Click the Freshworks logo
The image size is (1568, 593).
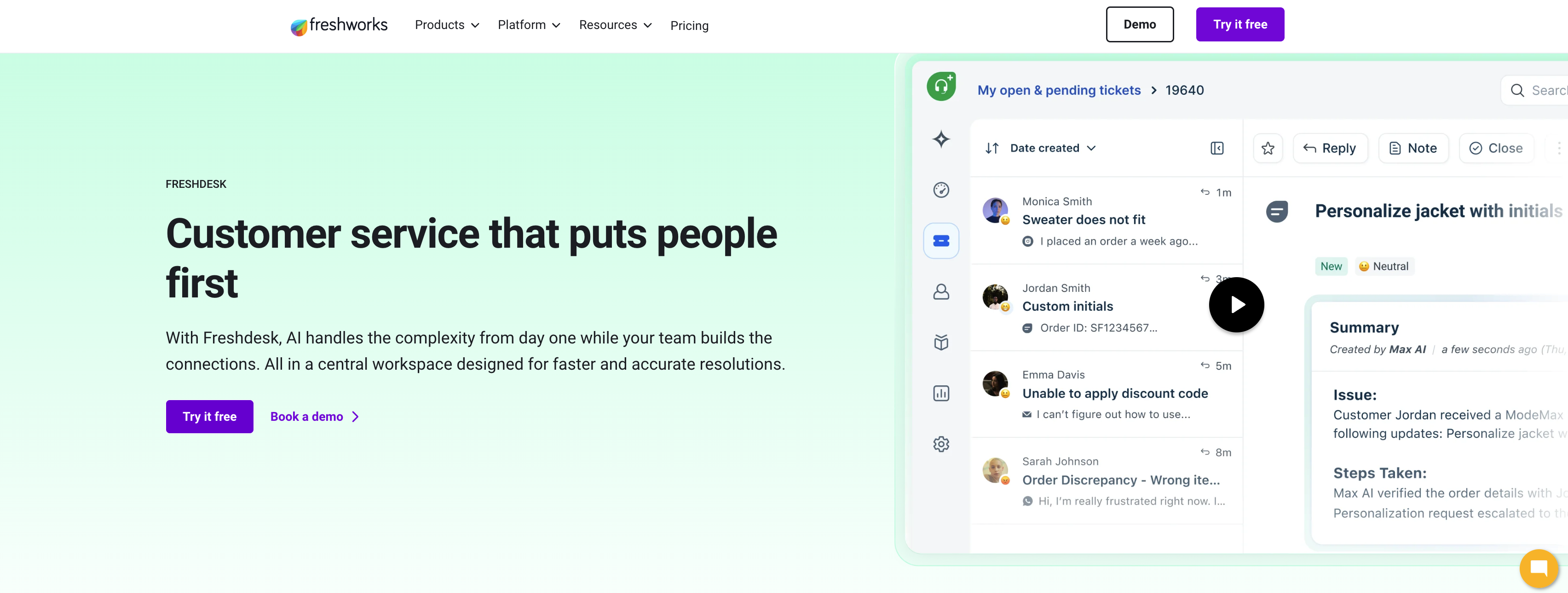(x=339, y=26)
